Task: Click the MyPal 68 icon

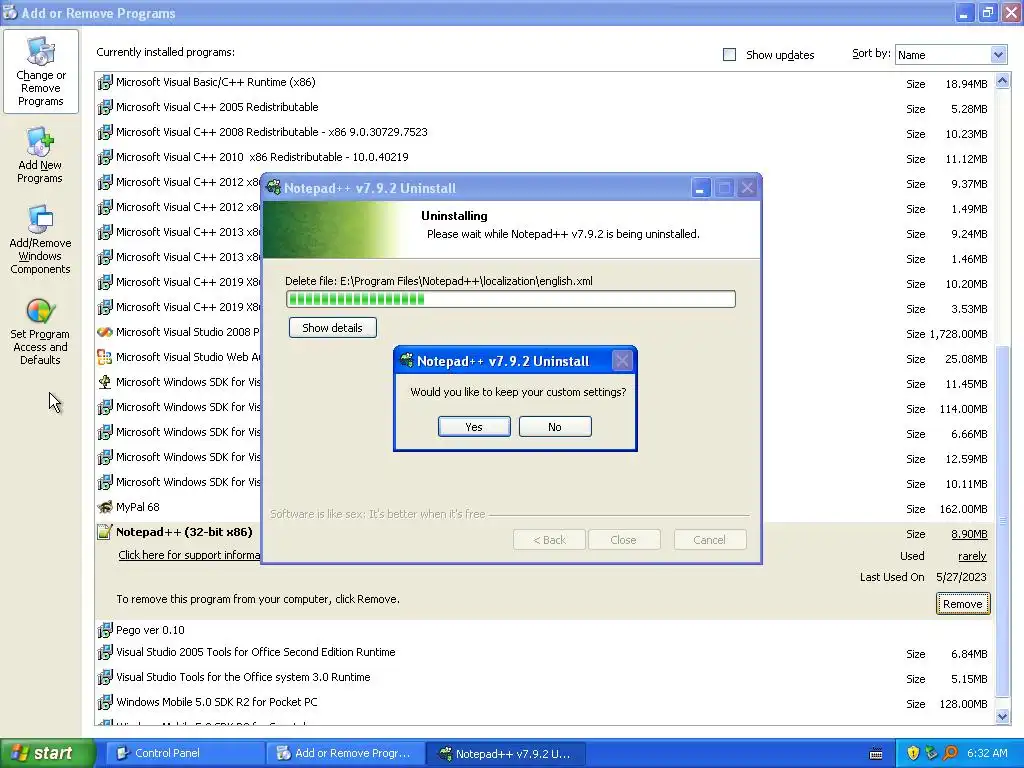Action: pos(104,507)
